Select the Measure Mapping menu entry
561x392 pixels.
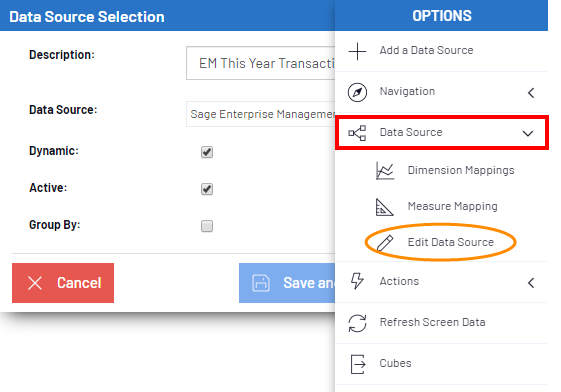453,206
